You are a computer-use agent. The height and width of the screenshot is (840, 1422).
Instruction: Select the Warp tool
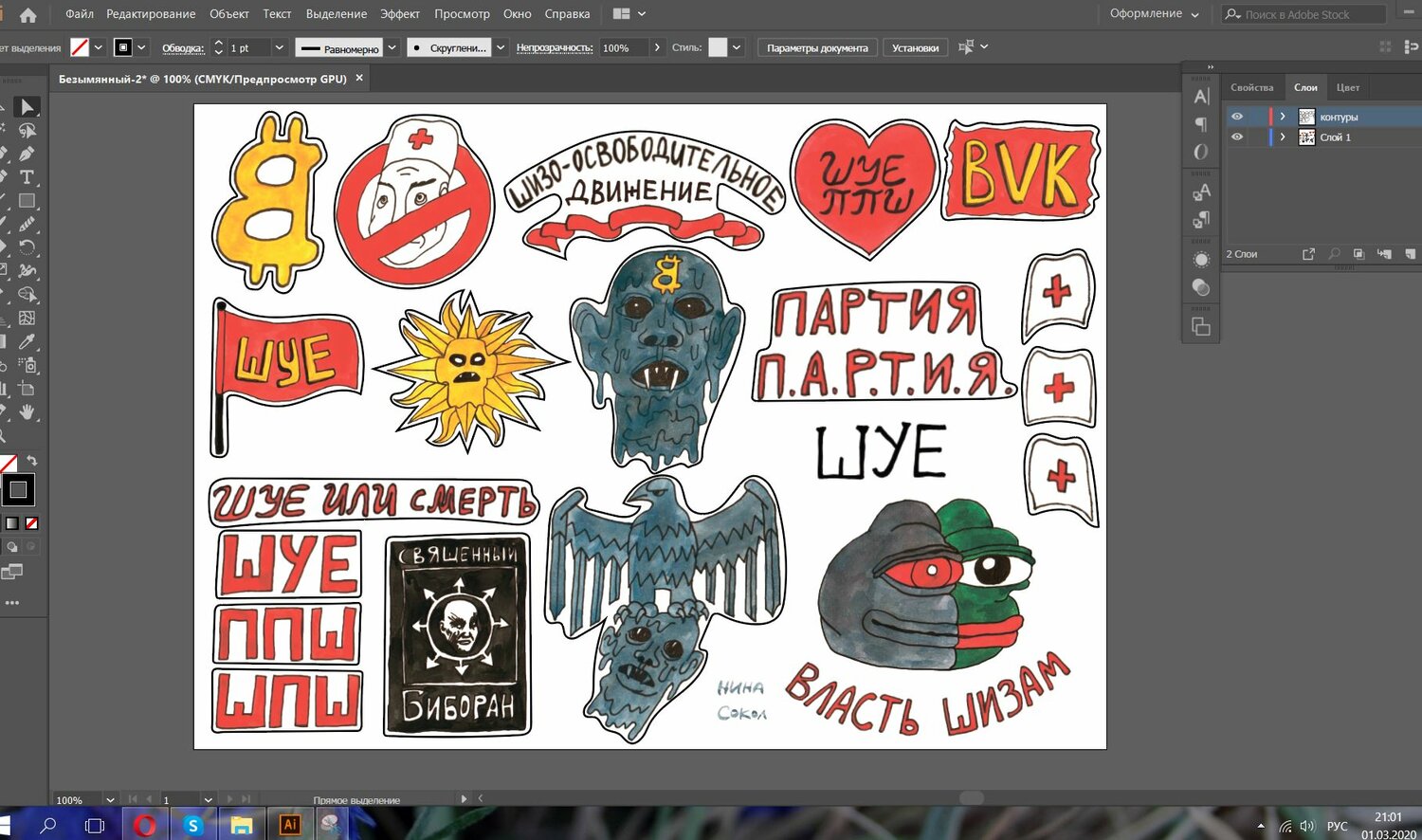[27, 271]
